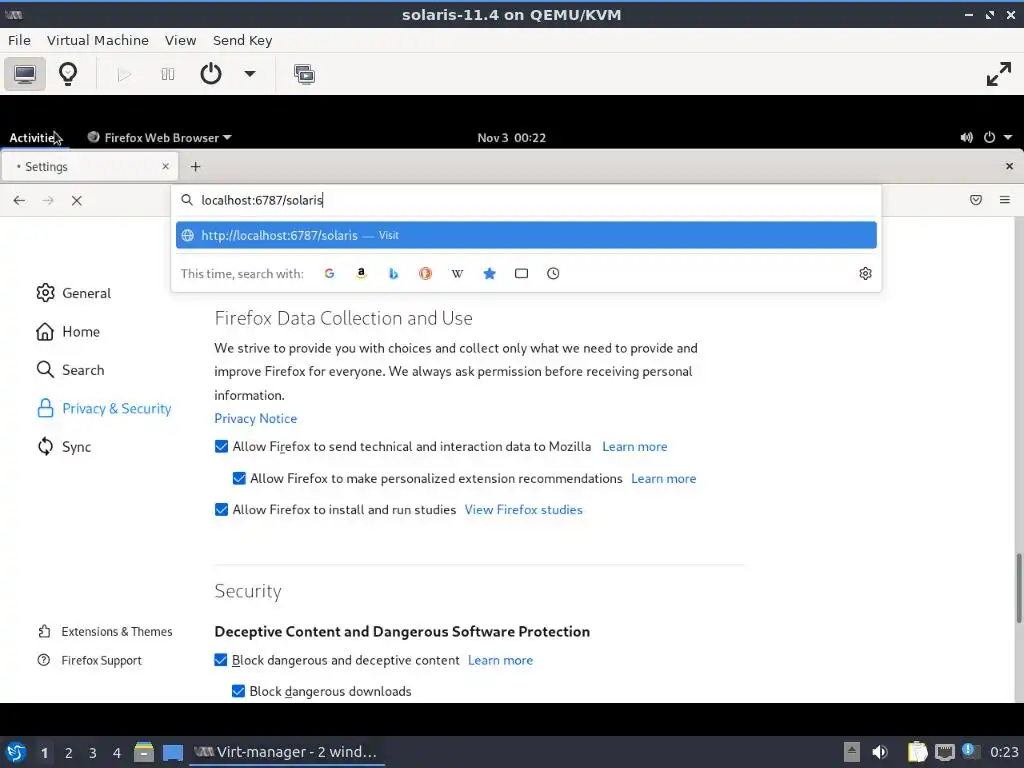1024x768 pixels.
Task: Search in history clock icon
Action: click(553, 274)
